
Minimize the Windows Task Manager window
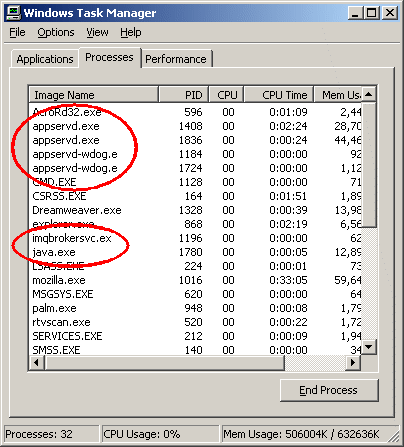pos(355,13)
